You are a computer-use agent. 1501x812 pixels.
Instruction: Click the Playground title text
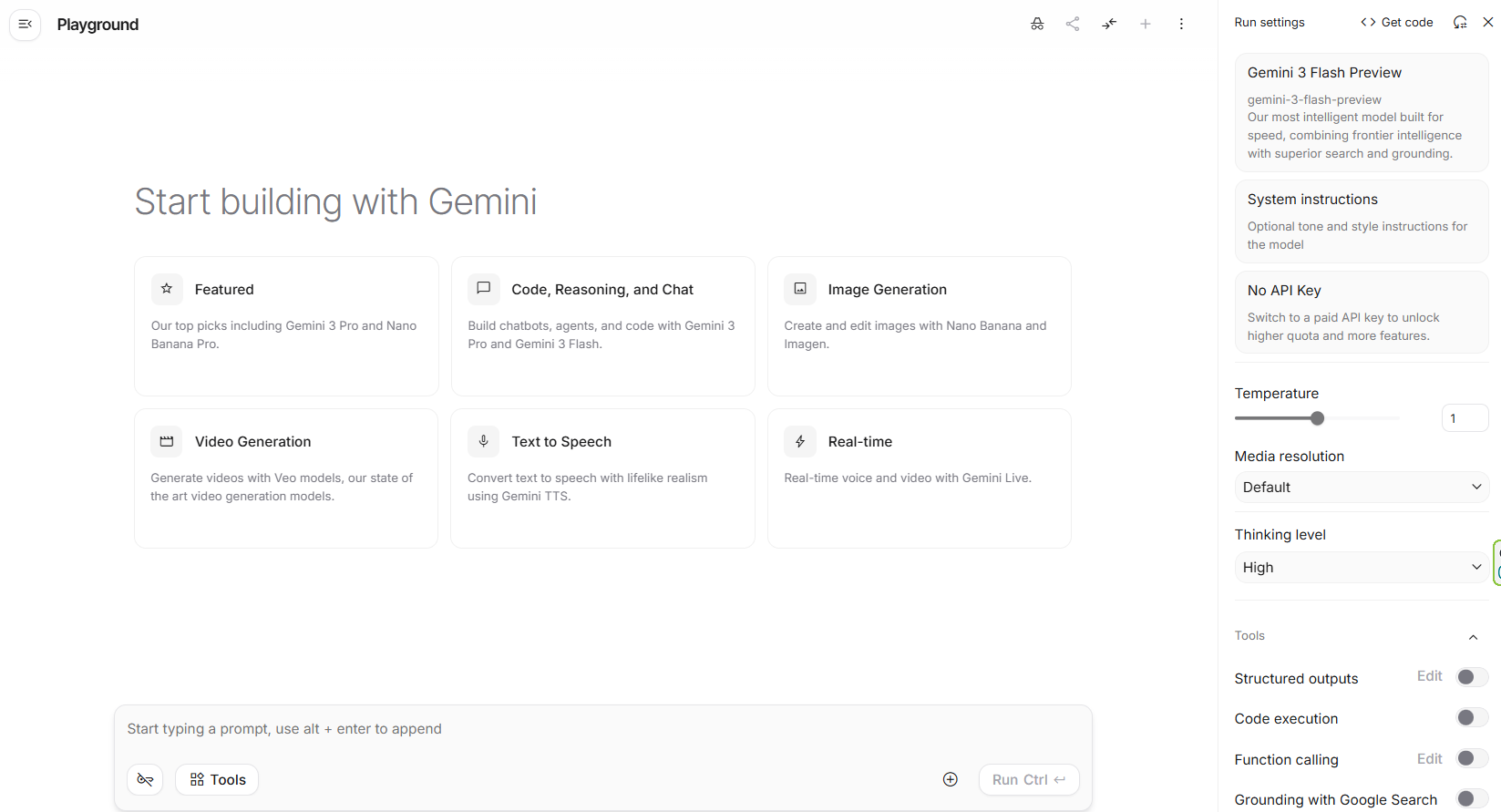[98, 25]
